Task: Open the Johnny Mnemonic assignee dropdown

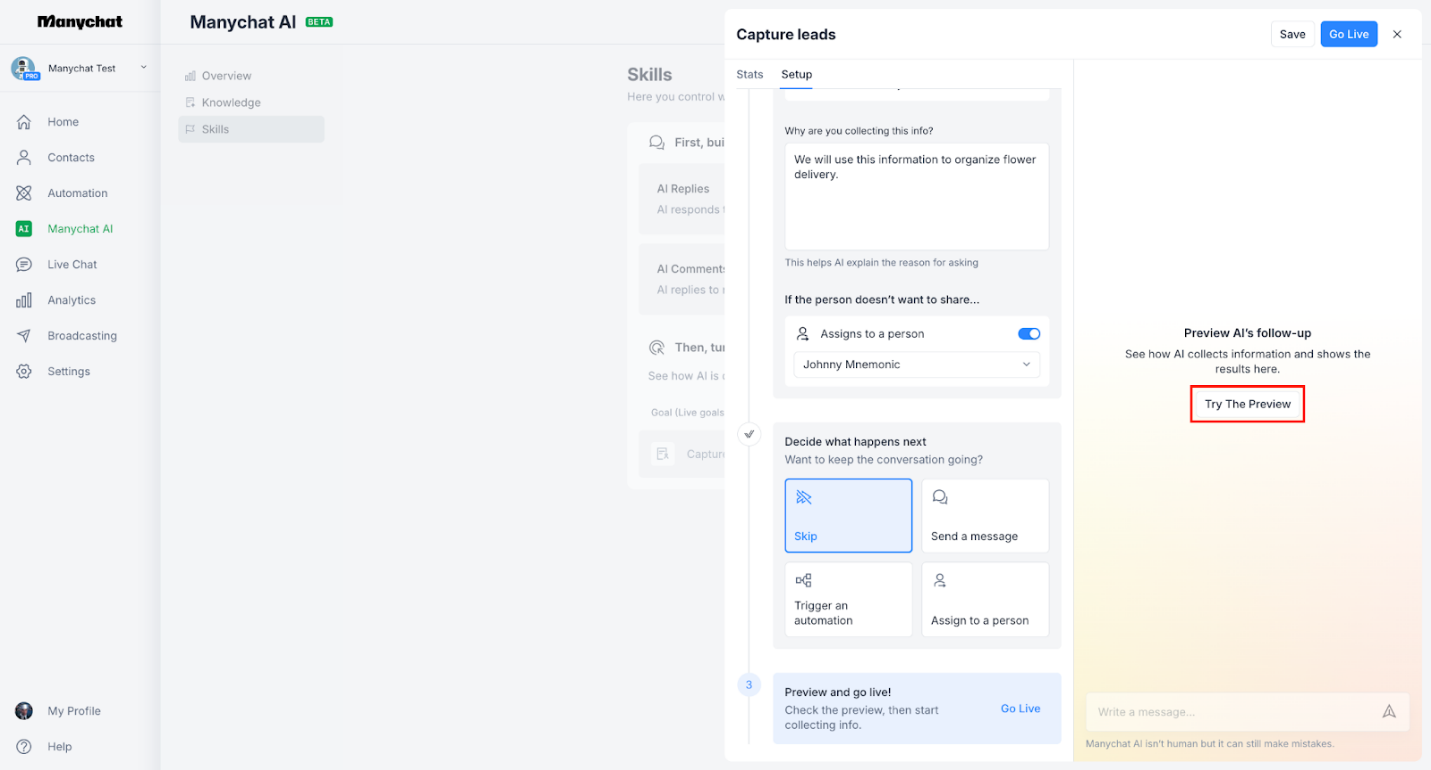Action: pos(915,364)
